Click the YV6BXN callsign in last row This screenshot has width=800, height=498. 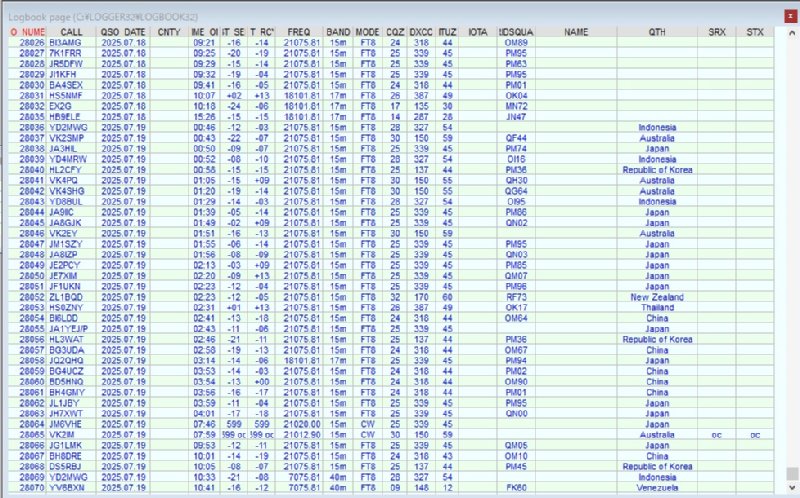66,488
